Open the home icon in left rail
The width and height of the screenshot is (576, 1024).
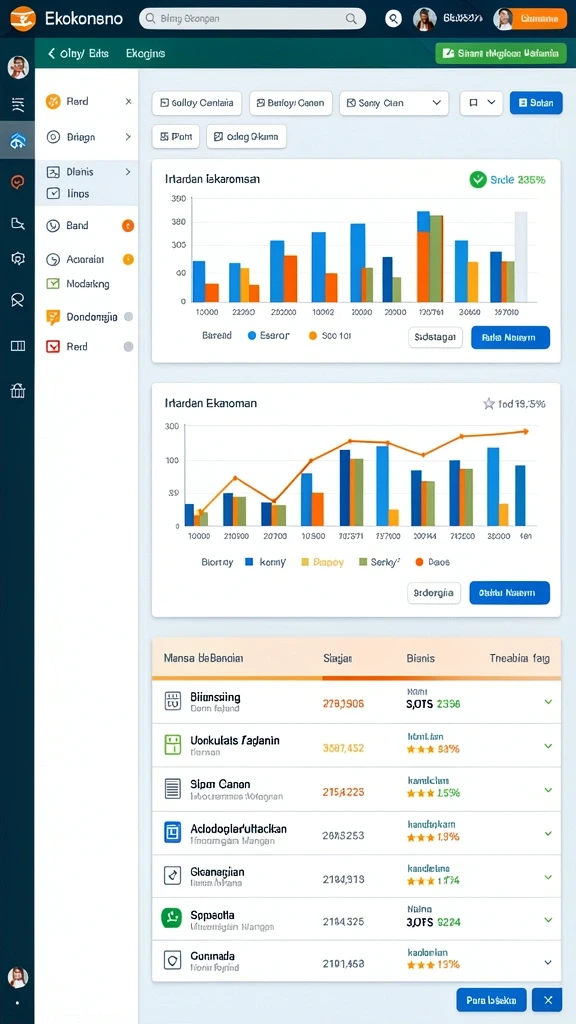[x=18, y=140]
